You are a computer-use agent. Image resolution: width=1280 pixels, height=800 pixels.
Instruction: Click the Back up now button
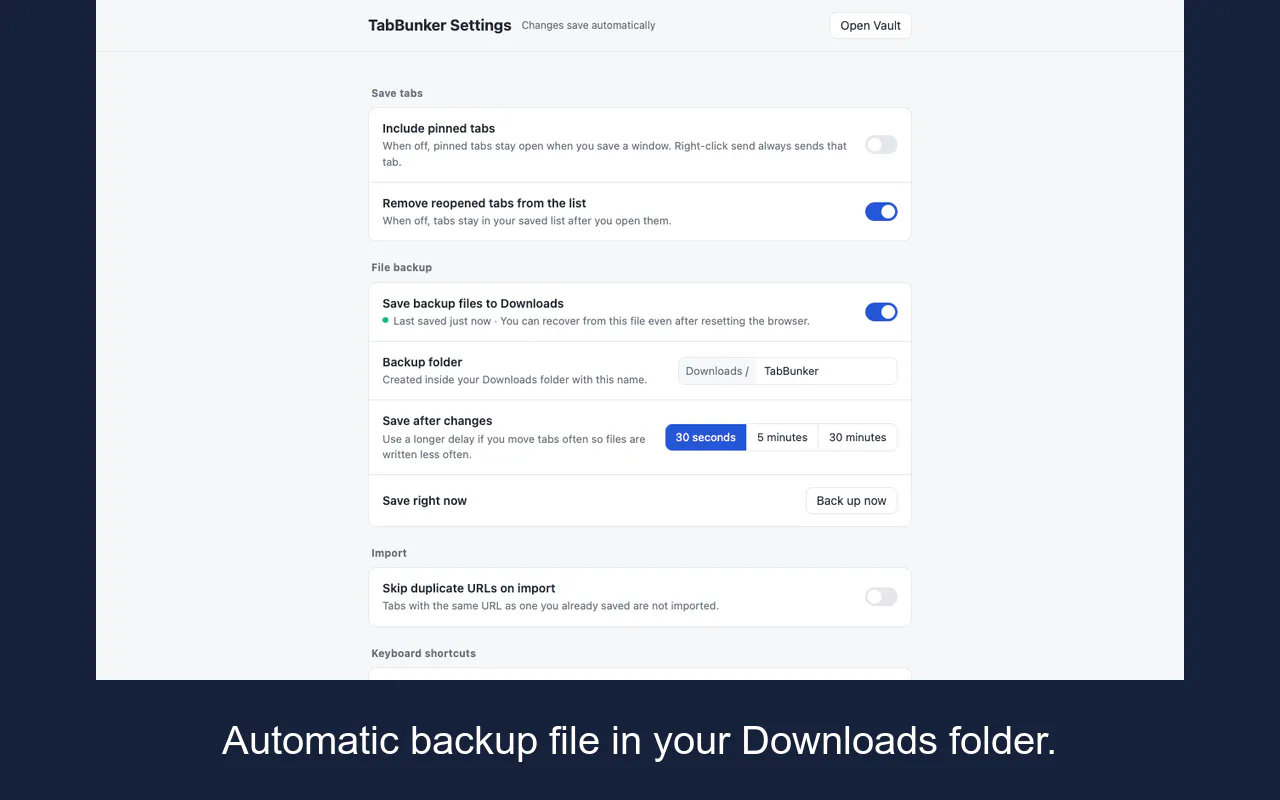[x=851, y=501]
